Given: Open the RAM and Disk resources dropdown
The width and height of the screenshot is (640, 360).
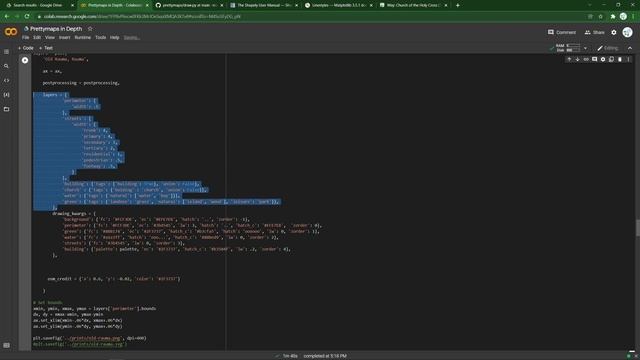Looking at the screenshot, I should tap(585, 48).
